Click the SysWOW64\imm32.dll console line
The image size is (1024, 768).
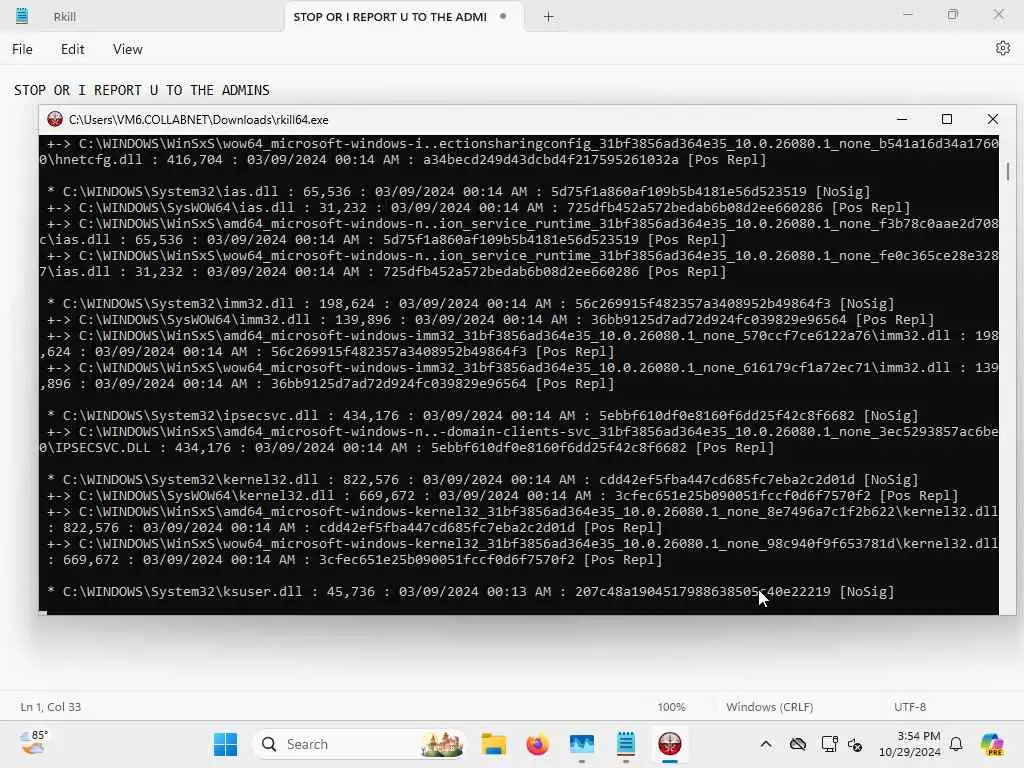[491, 320]
